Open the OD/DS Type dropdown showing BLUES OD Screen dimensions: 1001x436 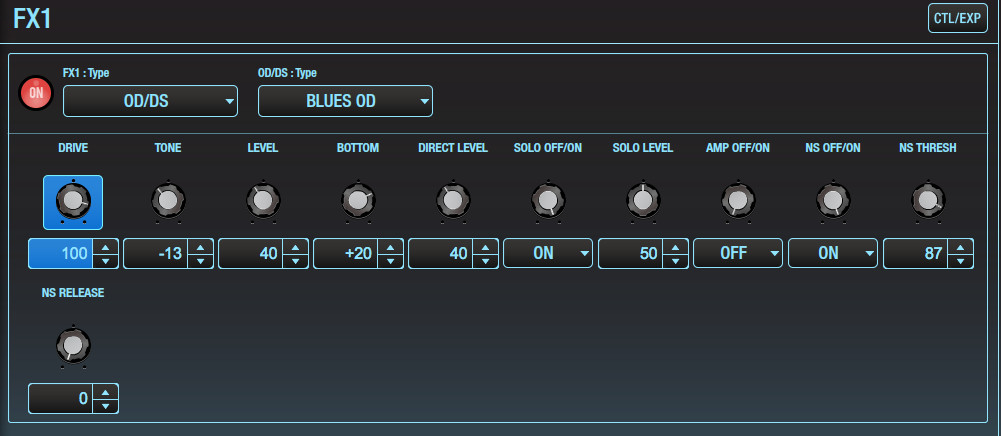345,101
